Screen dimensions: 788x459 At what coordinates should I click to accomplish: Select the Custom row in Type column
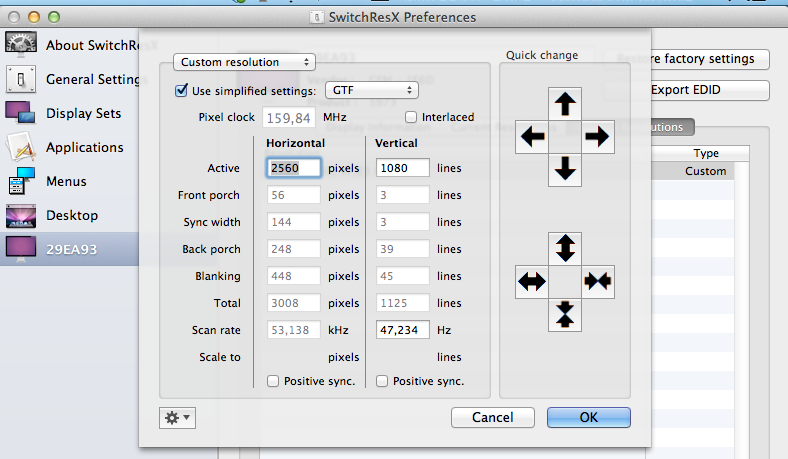[x=705, y=171]
